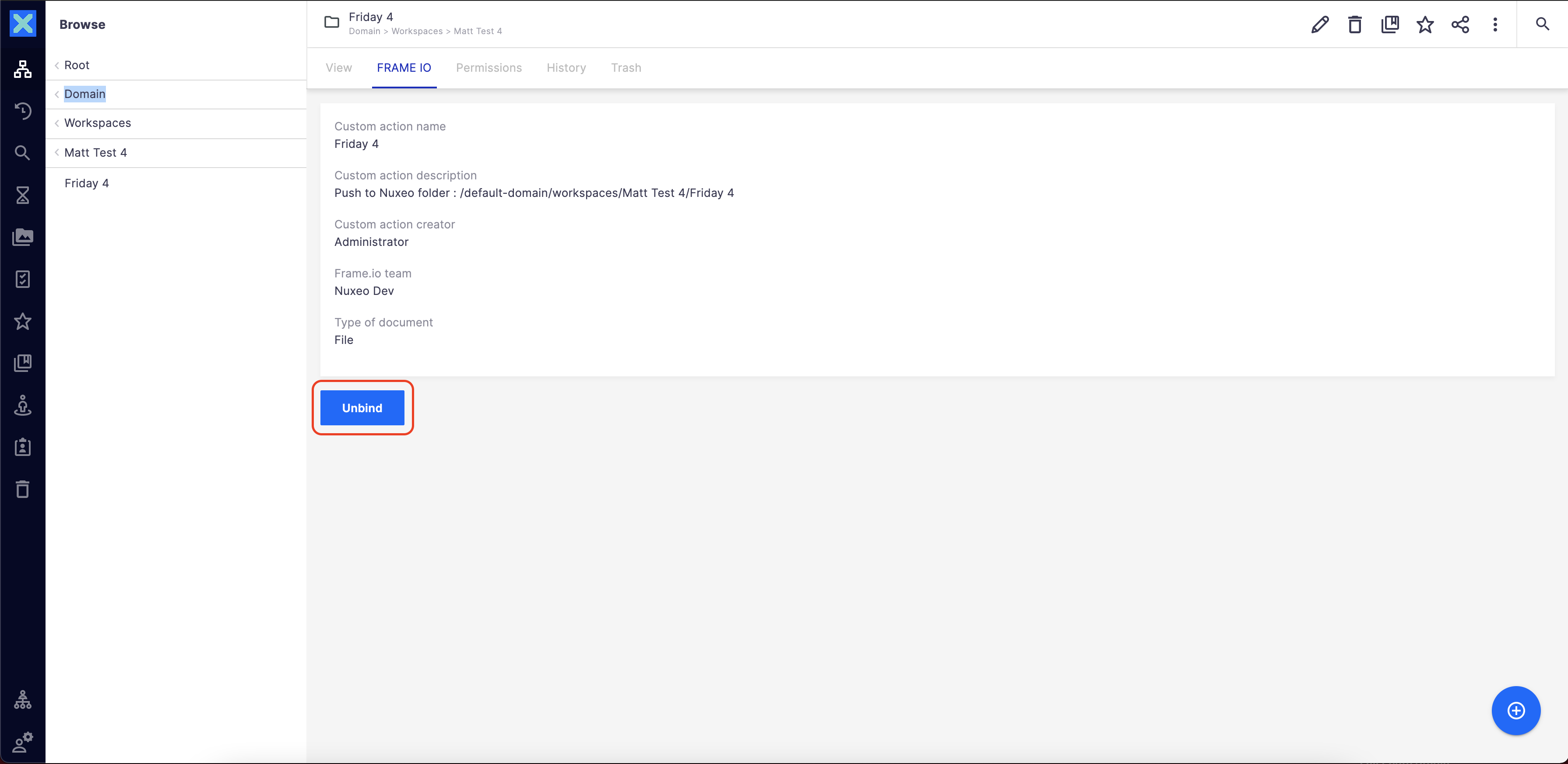Click the Administrator creator value
Image resolution: width=1568 pixels, height=764 pixels.
point(371,242)
